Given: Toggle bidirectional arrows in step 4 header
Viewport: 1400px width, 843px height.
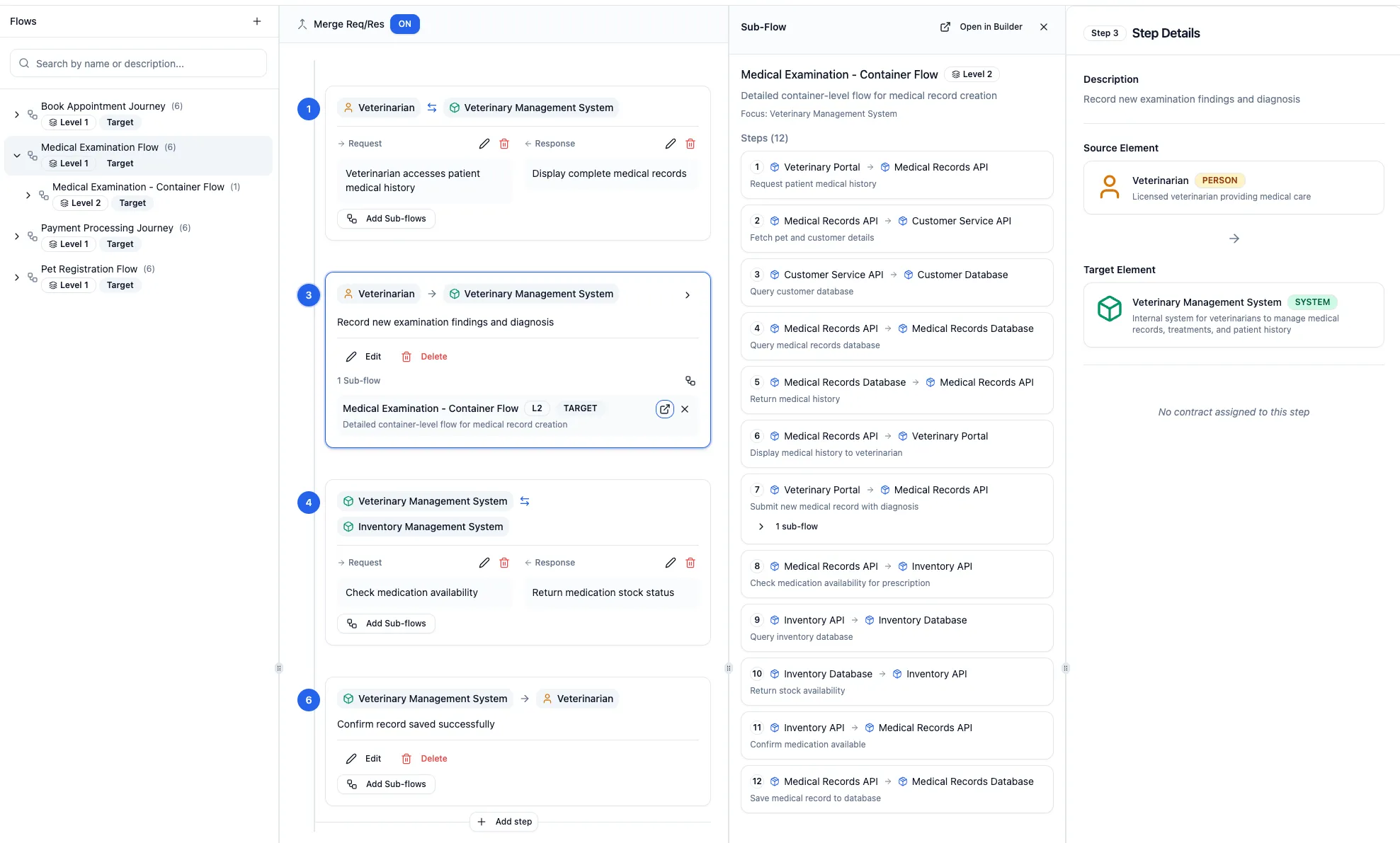Looking at the screenshot, I should coord(525,501).
